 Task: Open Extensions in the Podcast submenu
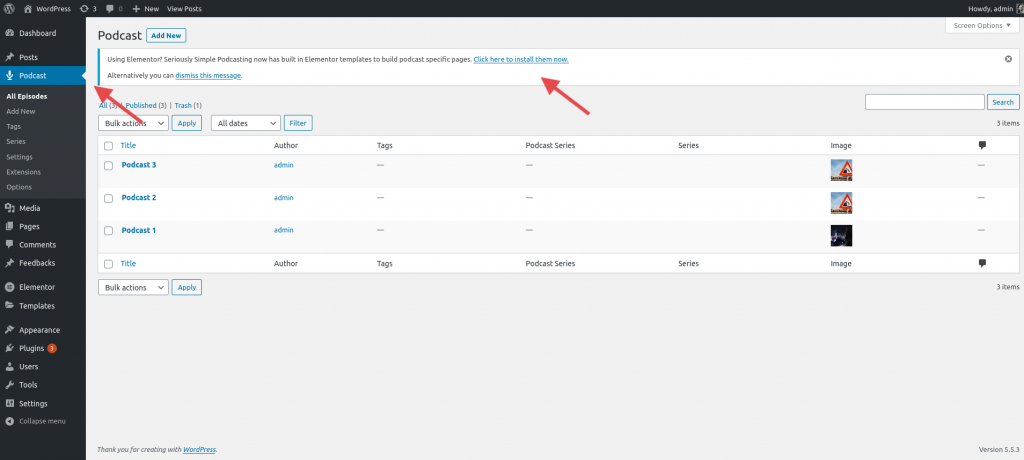(x=23, y=172)
